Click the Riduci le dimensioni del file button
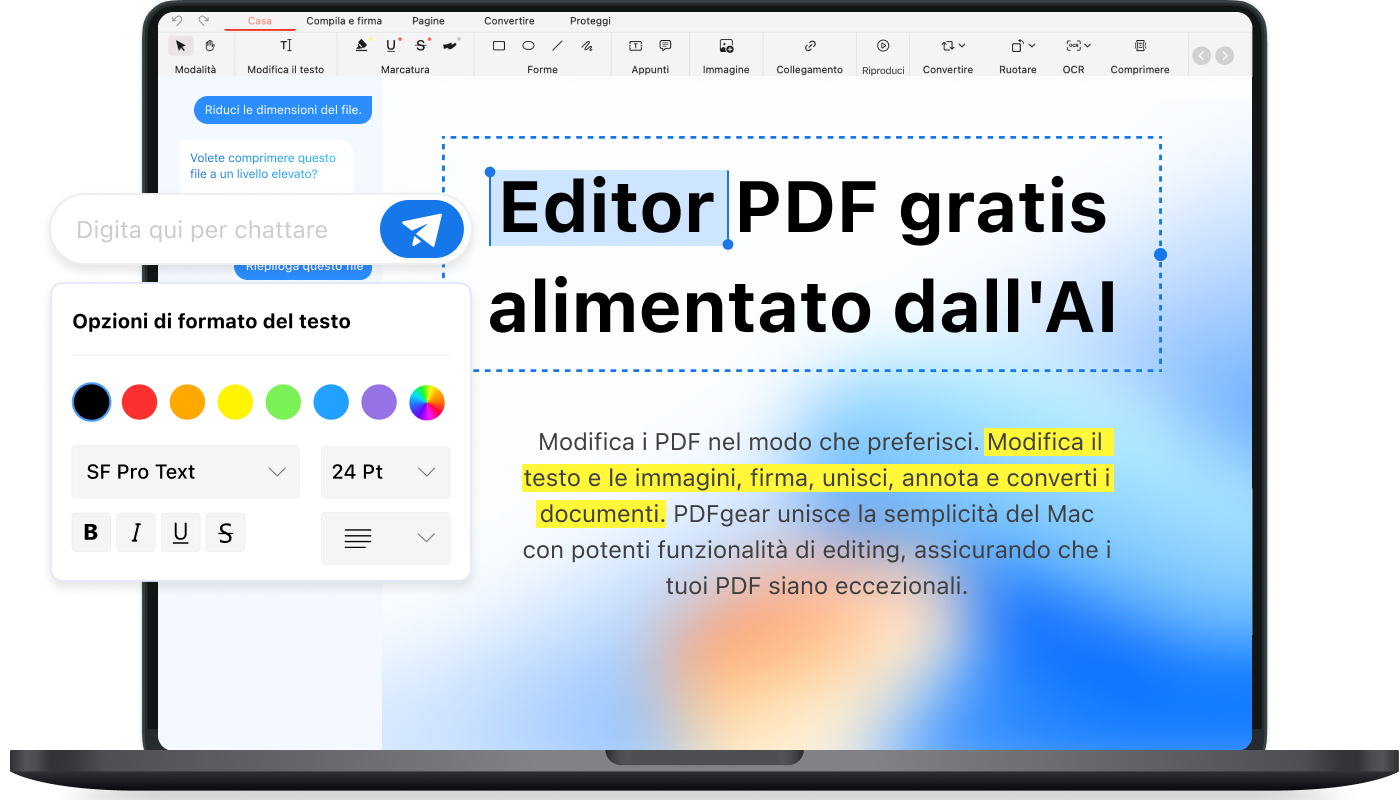The width and height of the screenshot is (1400, 800). [283, 110]
